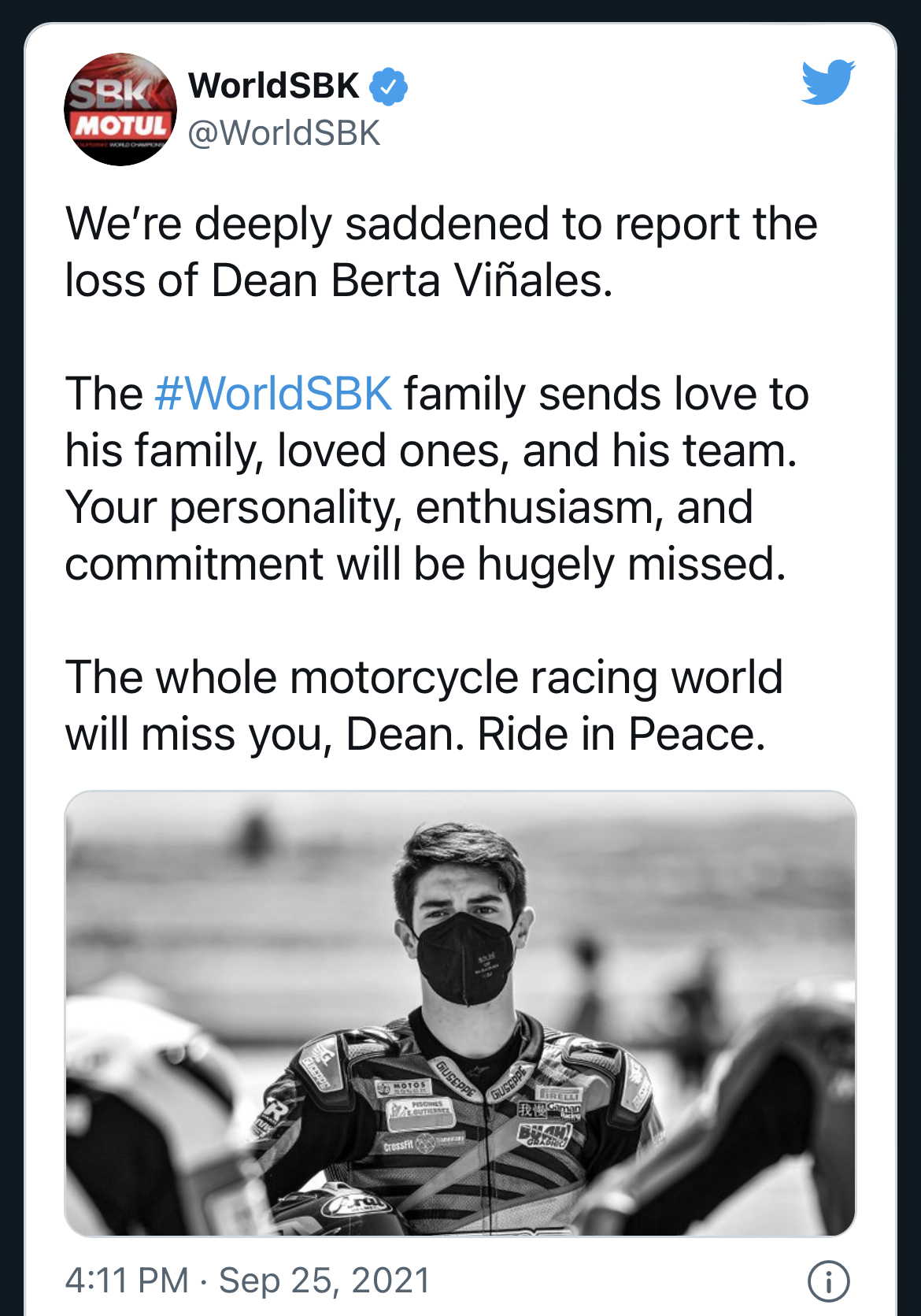This screenshot has height=1316, width=921.
Task: Click "Your personality, enthusiasm, and" line
Action: [409, 507]
